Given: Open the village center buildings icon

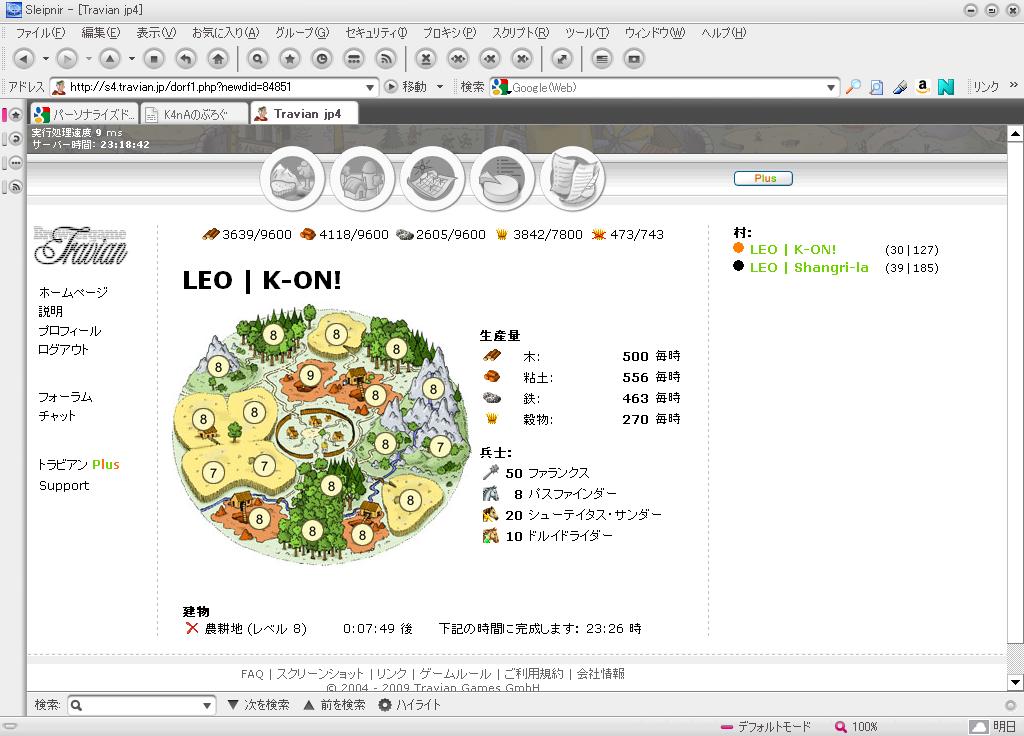Looking at the screenshot, I should (x=362, y=178).
